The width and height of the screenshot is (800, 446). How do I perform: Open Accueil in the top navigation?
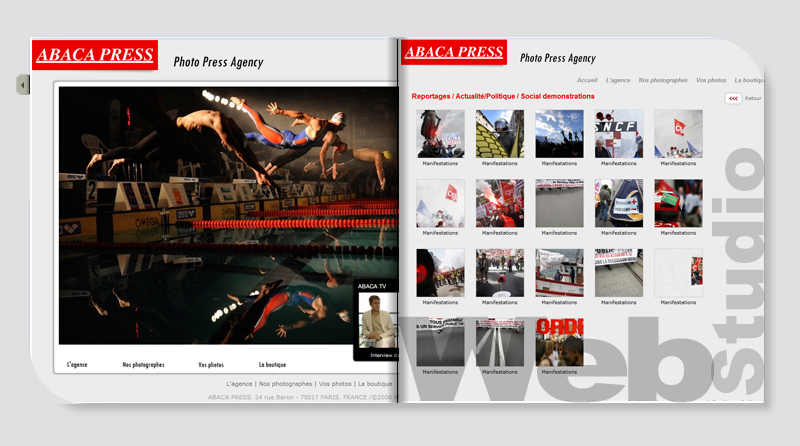pos(587,80)
